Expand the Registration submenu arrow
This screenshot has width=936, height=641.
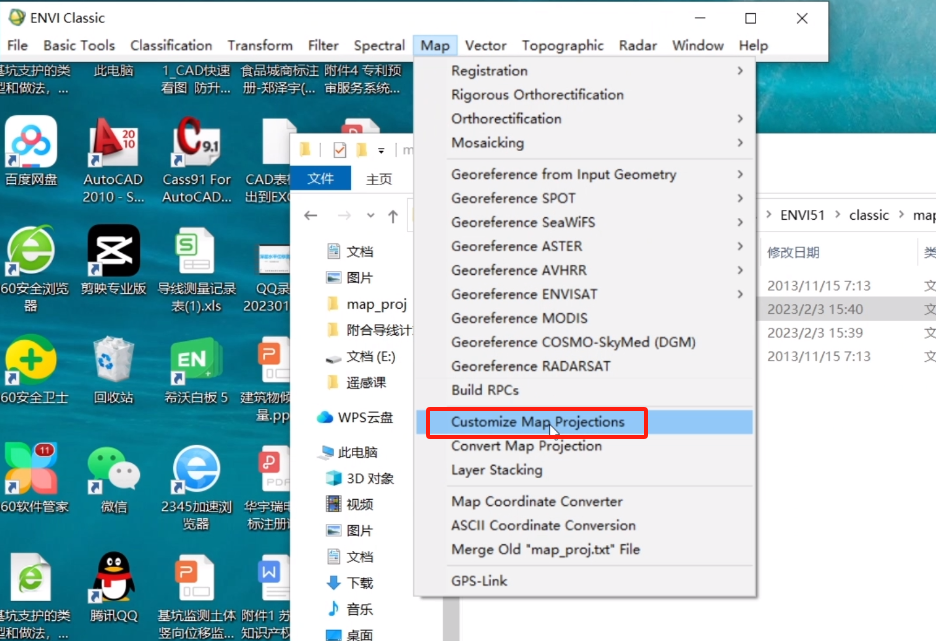pos(740,71)
